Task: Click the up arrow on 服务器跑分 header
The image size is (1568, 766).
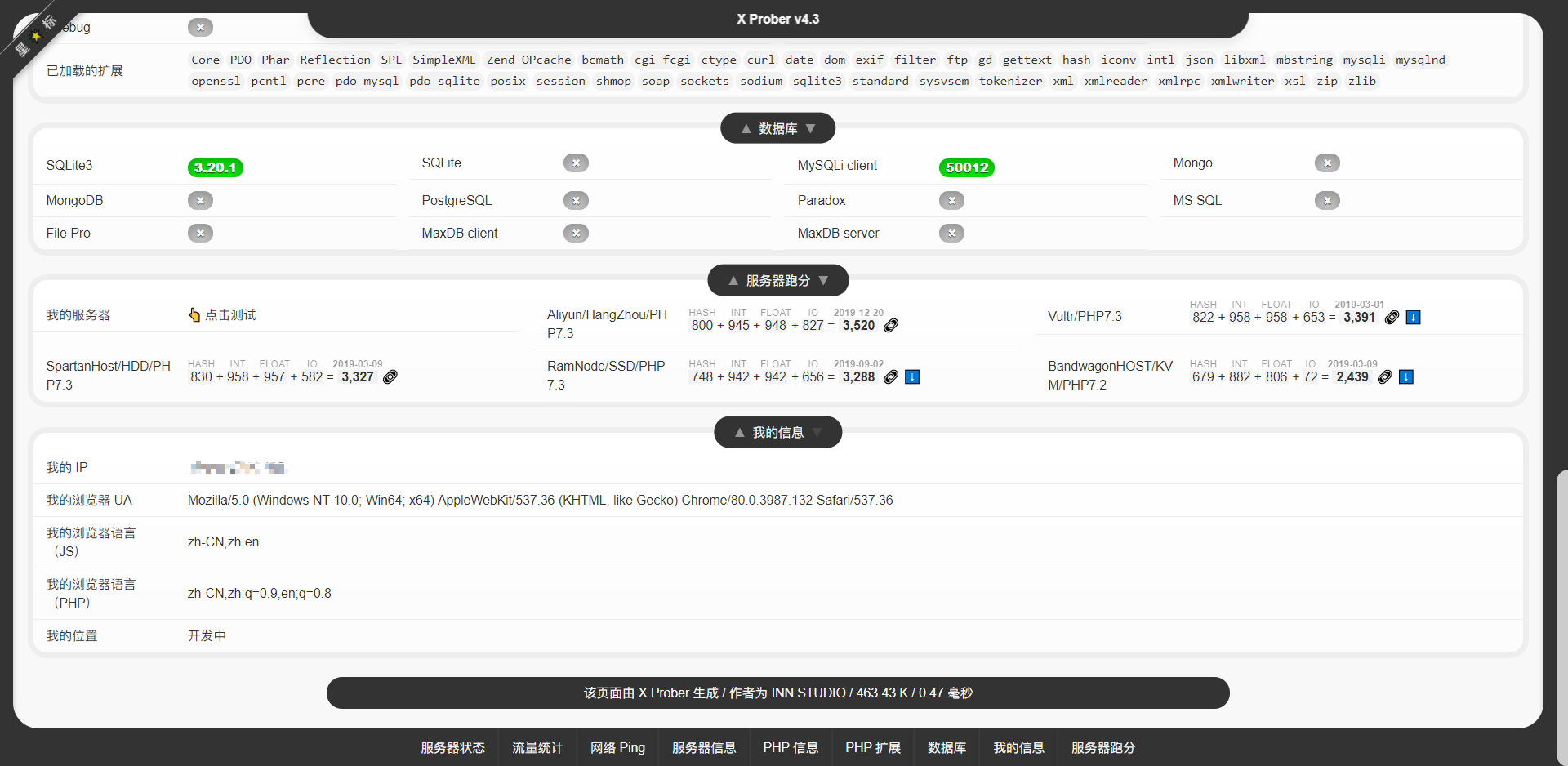Action: click(x=733, y=280)
